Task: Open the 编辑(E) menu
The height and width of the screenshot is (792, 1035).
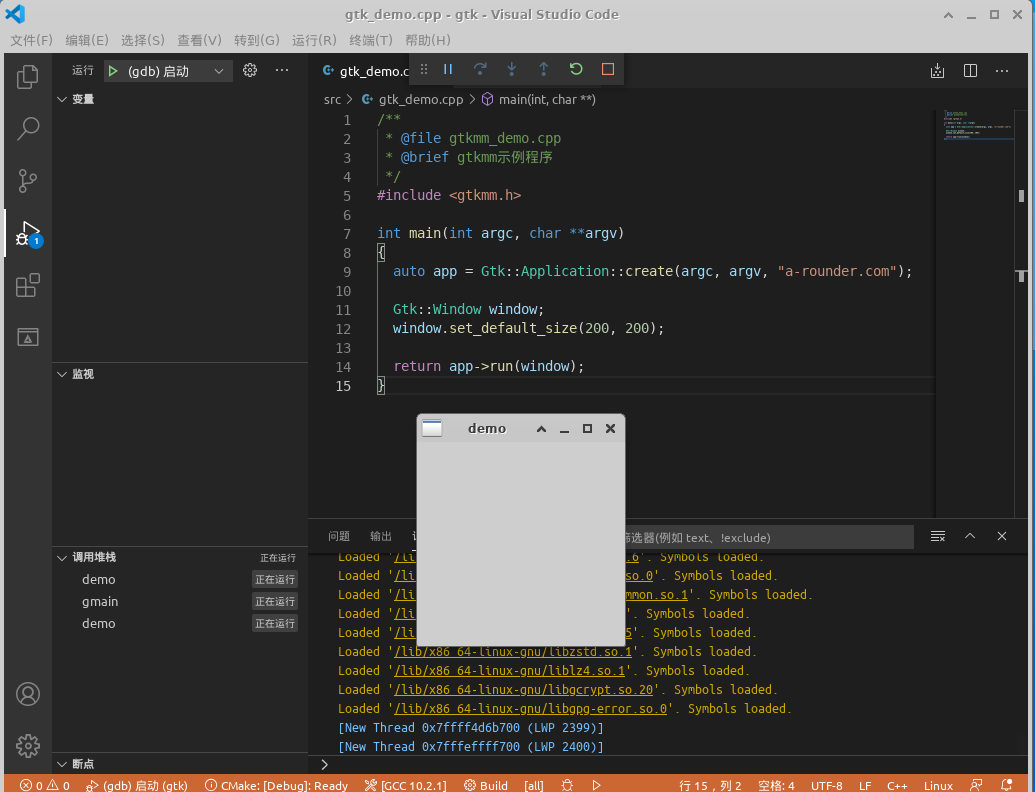Action: coord(86,40)
